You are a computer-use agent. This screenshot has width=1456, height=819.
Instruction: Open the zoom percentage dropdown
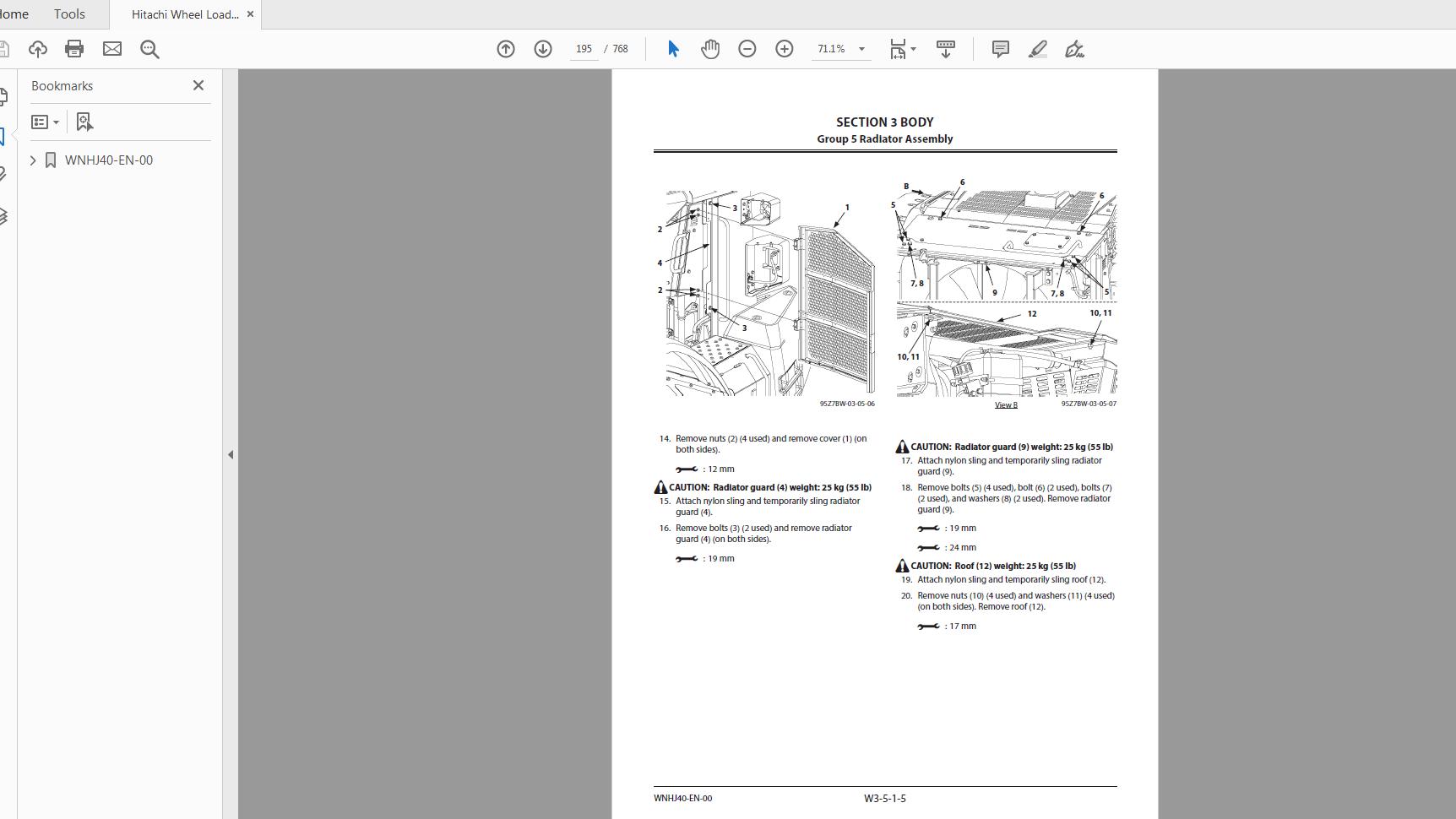861,49
